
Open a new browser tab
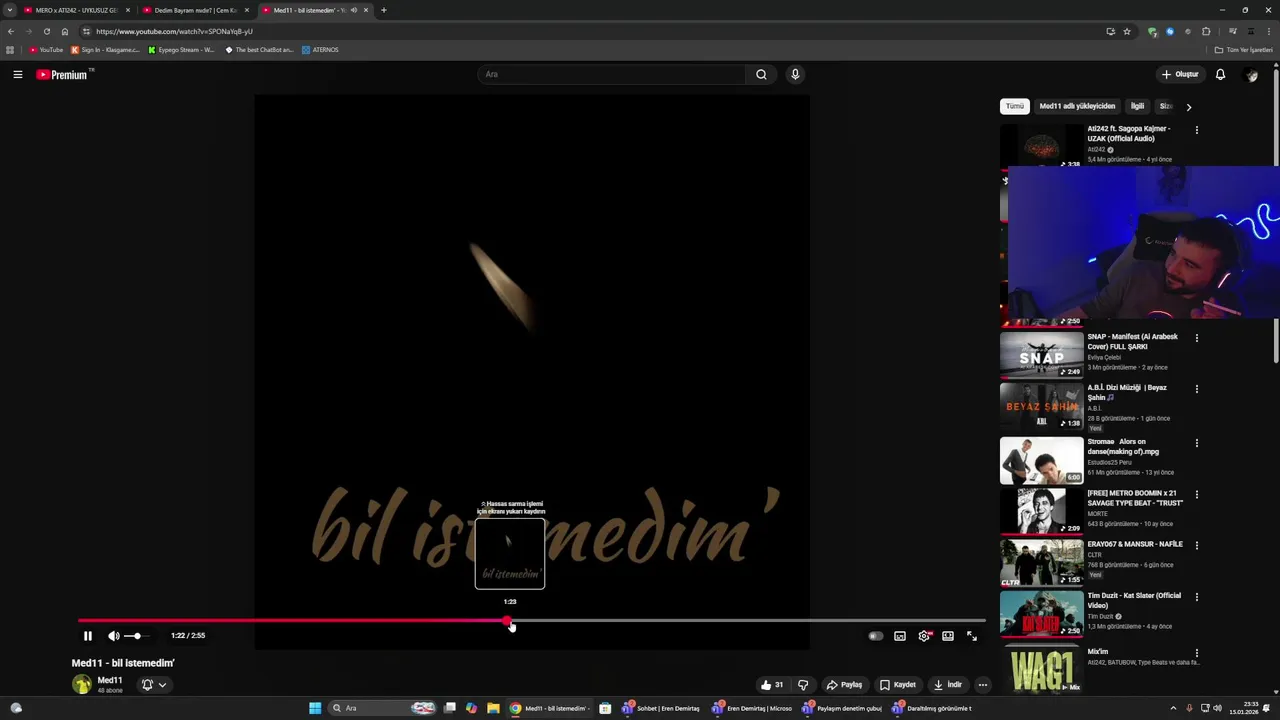[384, 10]
